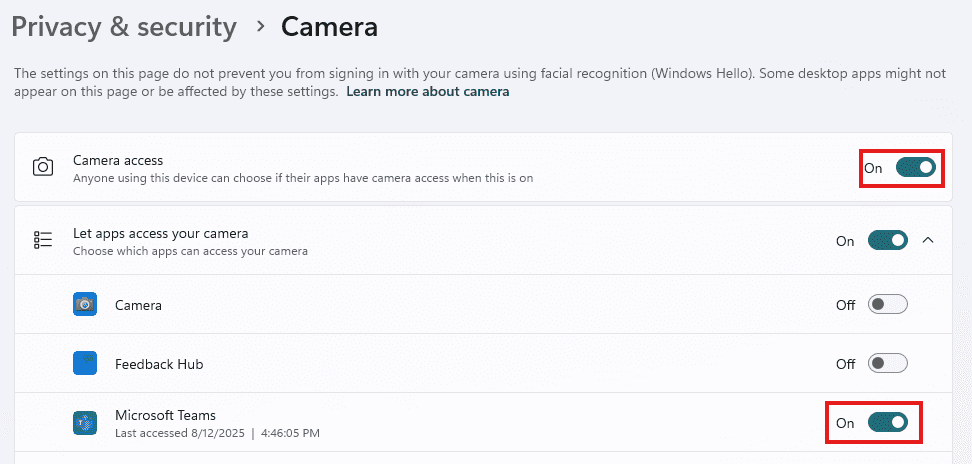The image size is (972, 464).
Task: Click the list icon beside Let apps access
Action: (43, 240)
